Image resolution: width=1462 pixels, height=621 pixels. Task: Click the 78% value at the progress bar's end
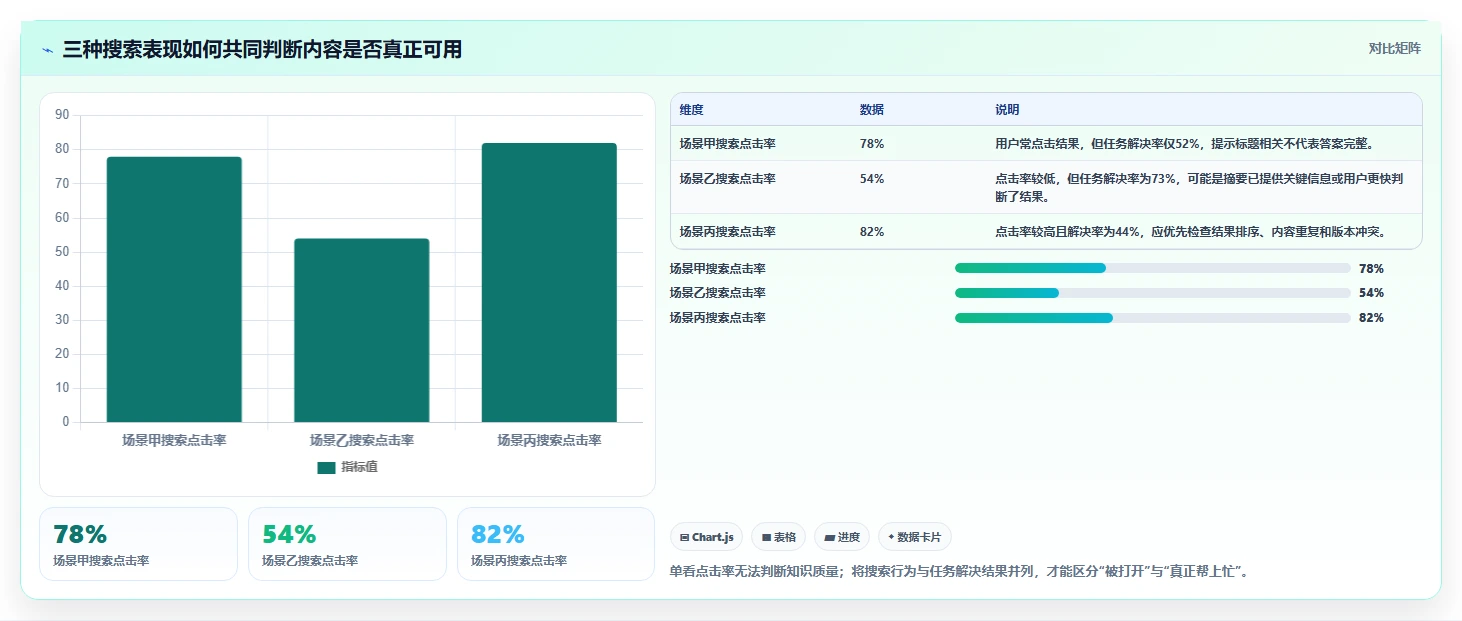[x=1371, y=268]
